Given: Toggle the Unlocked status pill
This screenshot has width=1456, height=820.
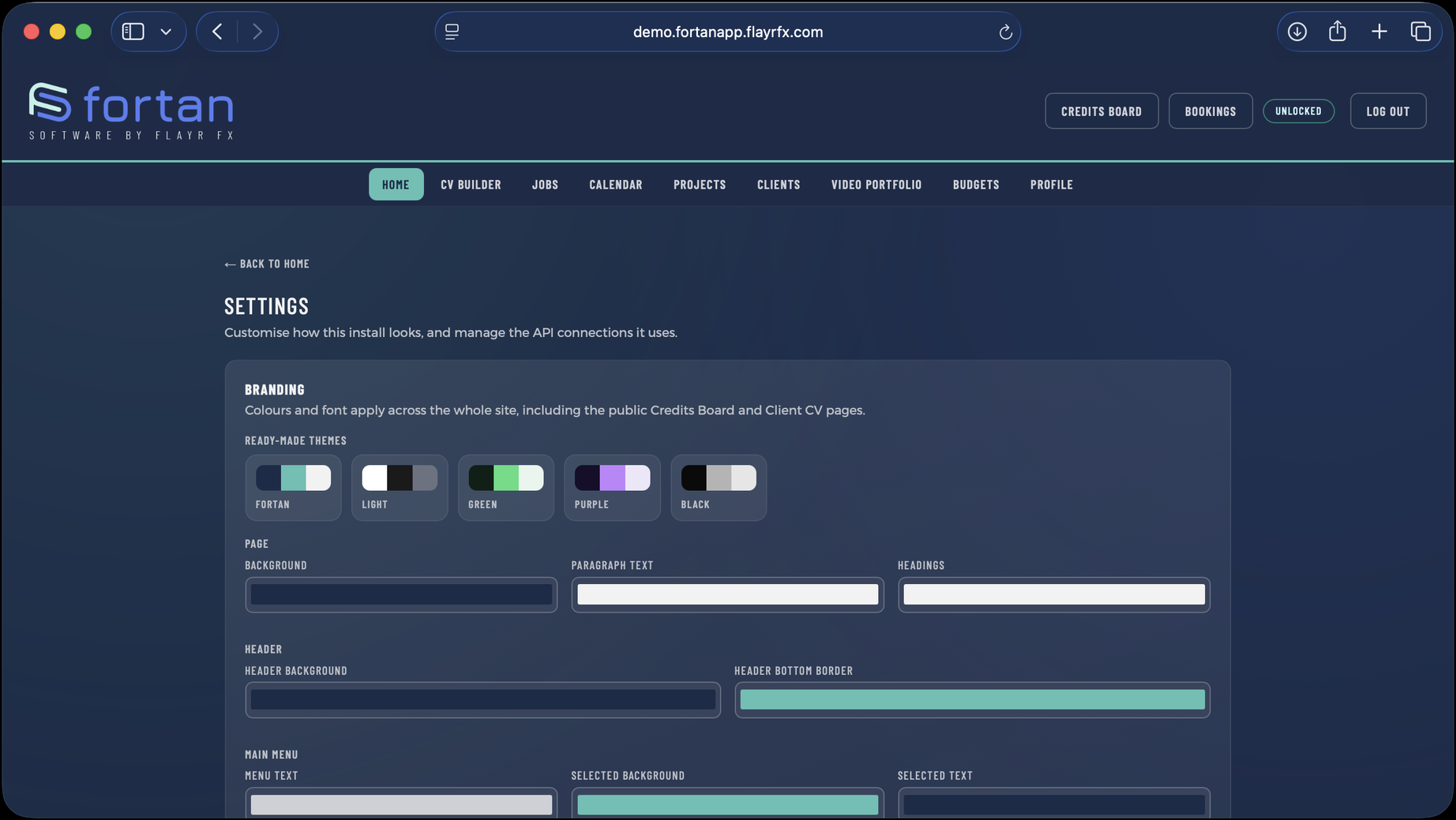Looking at the screenshot, I should point(1298,111).
